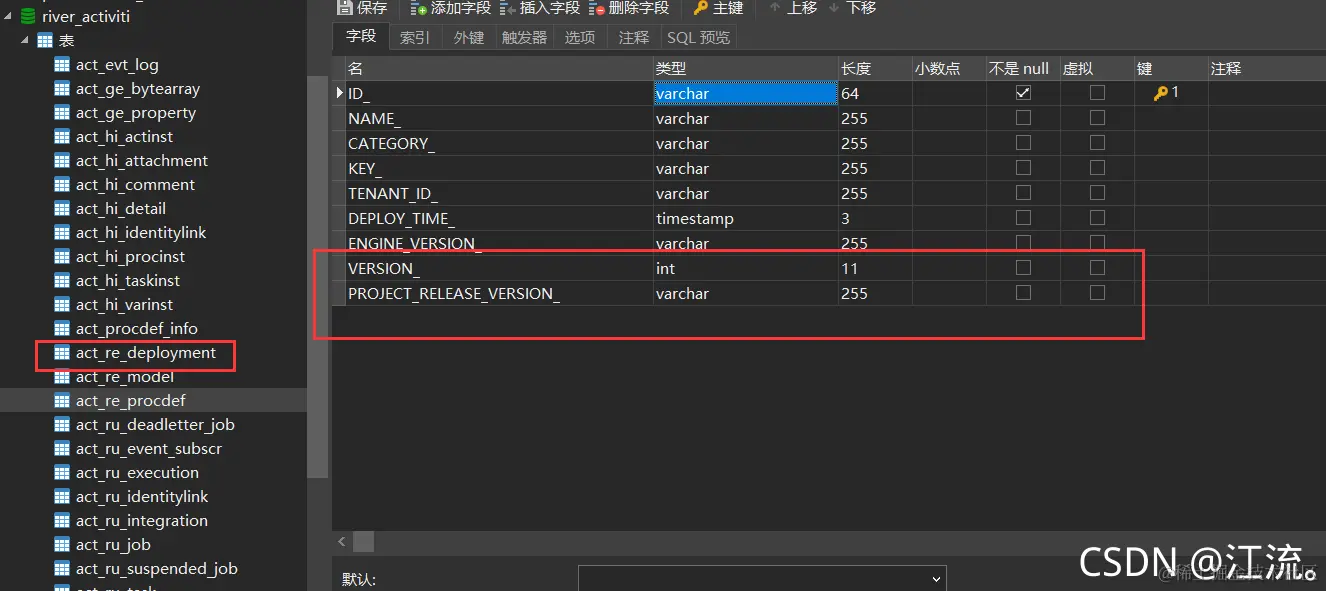Click the act_hi_taskinst table icon
Viewport: 1326px width, 591px height.
pyautogui.click(x=62, y=281)
